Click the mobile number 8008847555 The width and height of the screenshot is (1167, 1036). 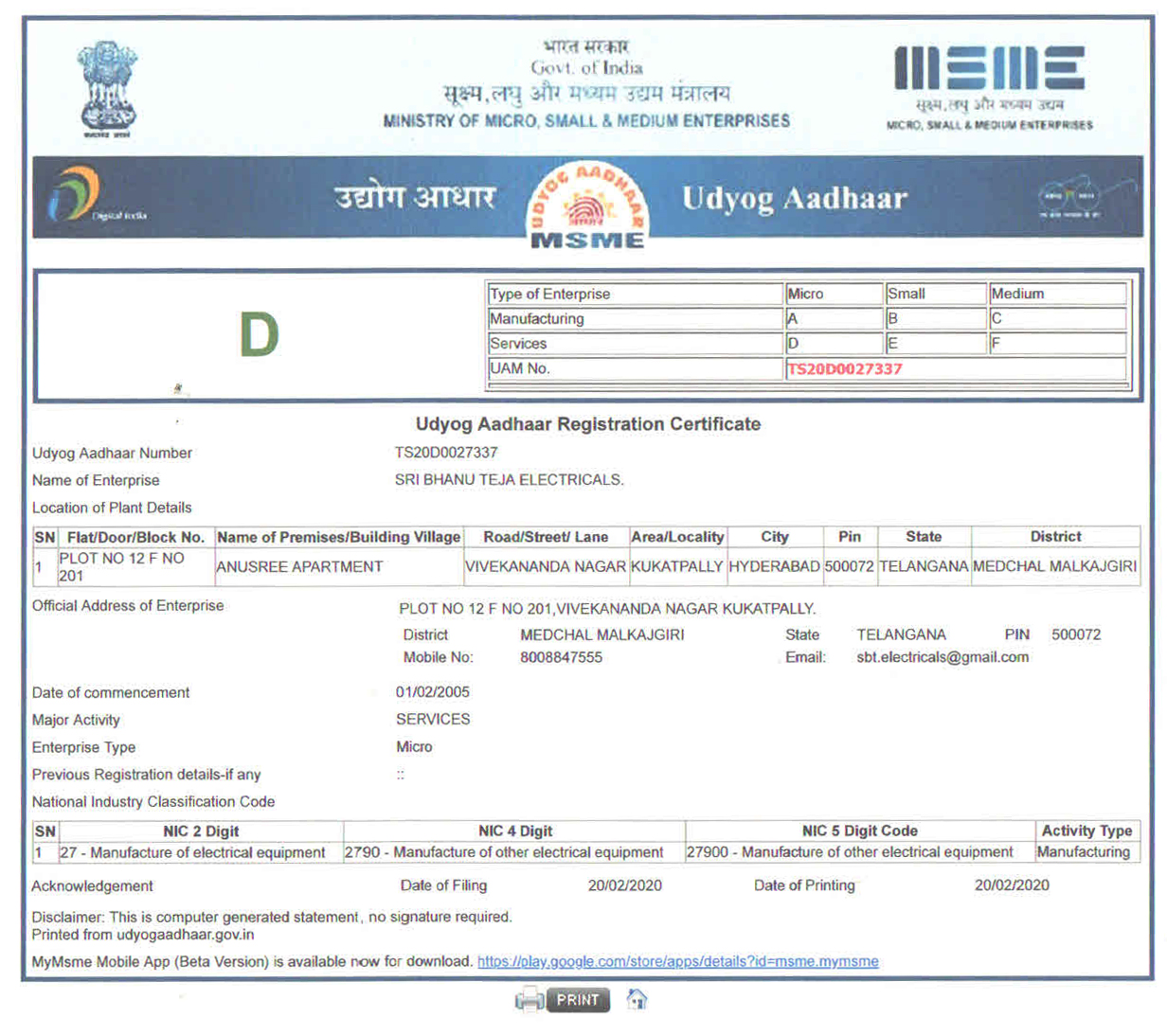pos(561,657)
